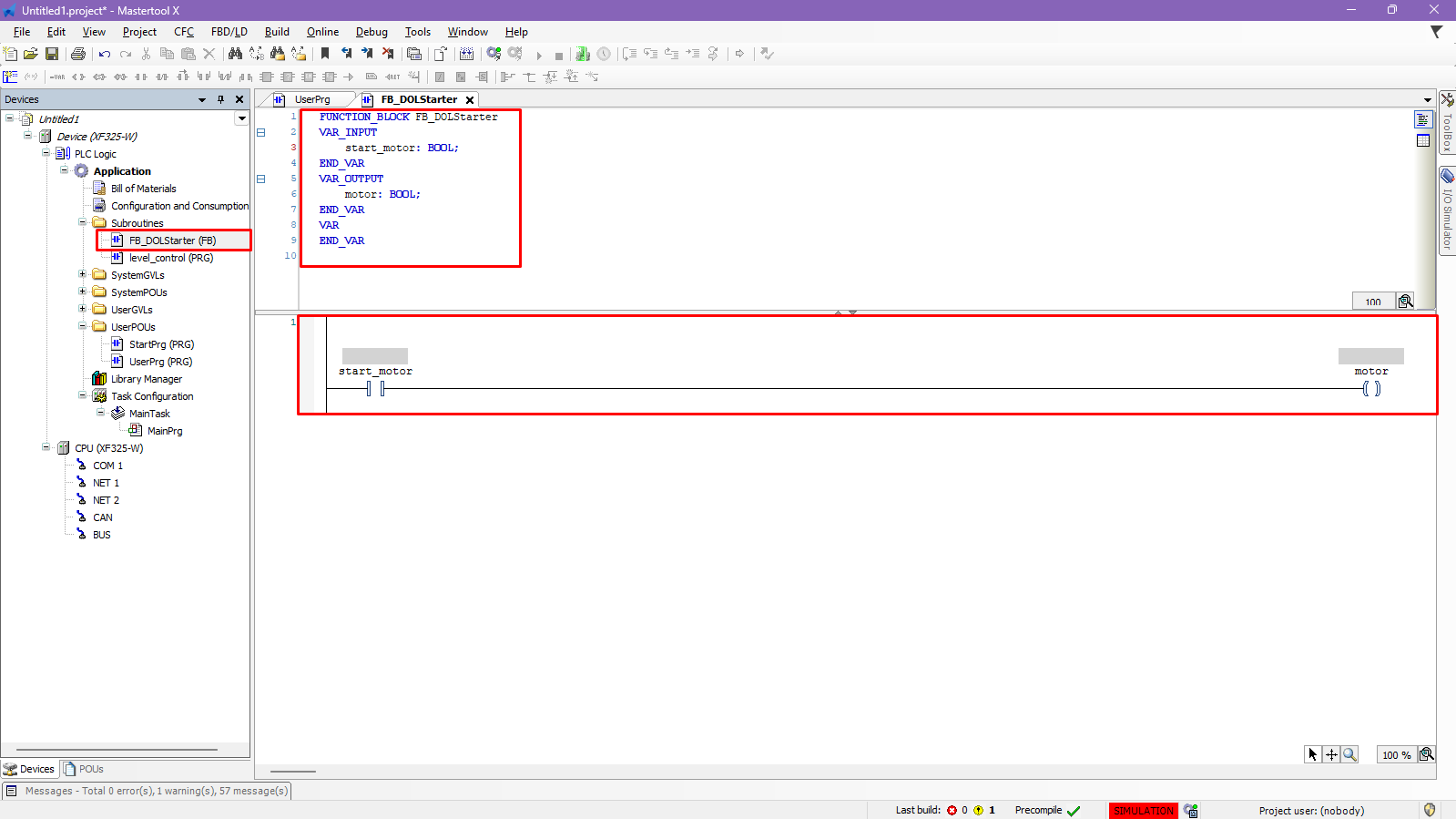
Task: Open the I/O Simulator side panel
Action: pyautogui.click(x=1447, y=210)
